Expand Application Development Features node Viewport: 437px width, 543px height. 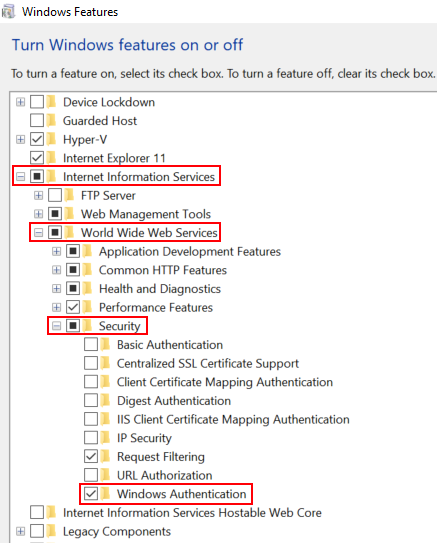(x=56, y=251)
